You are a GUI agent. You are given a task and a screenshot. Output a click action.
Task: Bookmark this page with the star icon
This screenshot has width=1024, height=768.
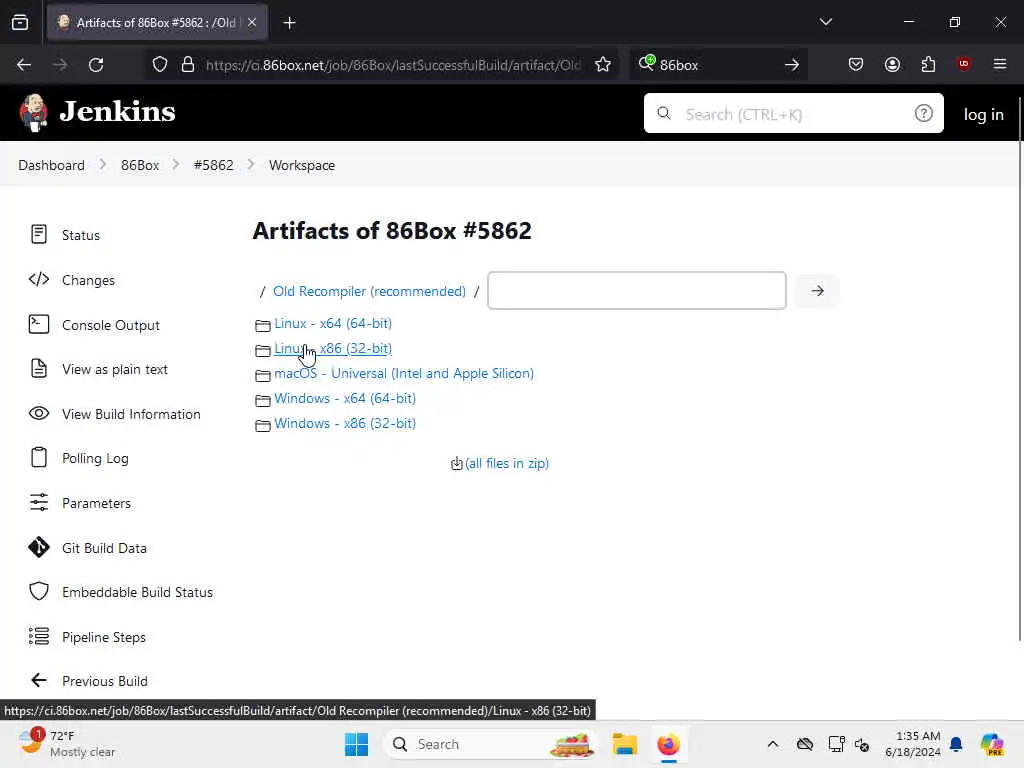(603, 65)
